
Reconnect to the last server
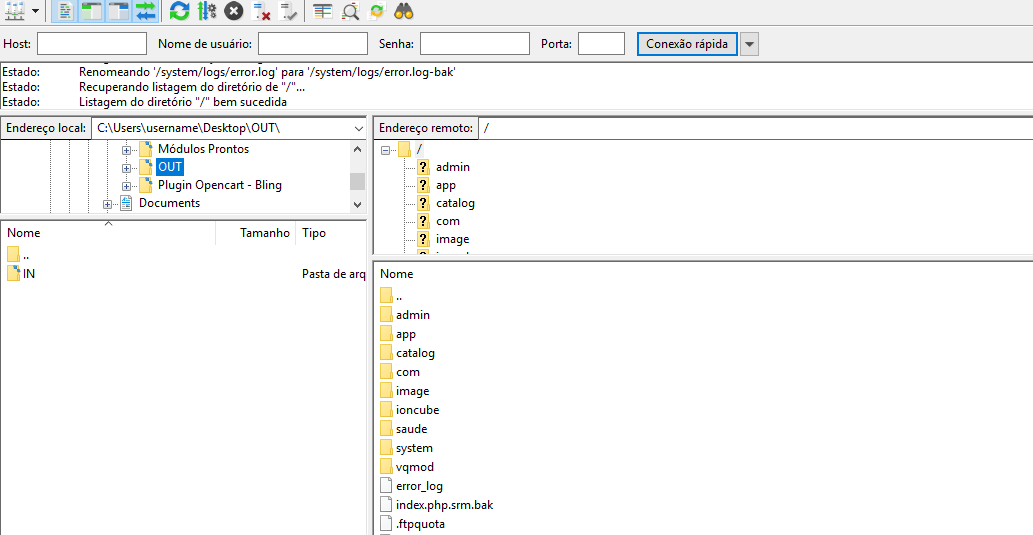click(x=288, y=11)
